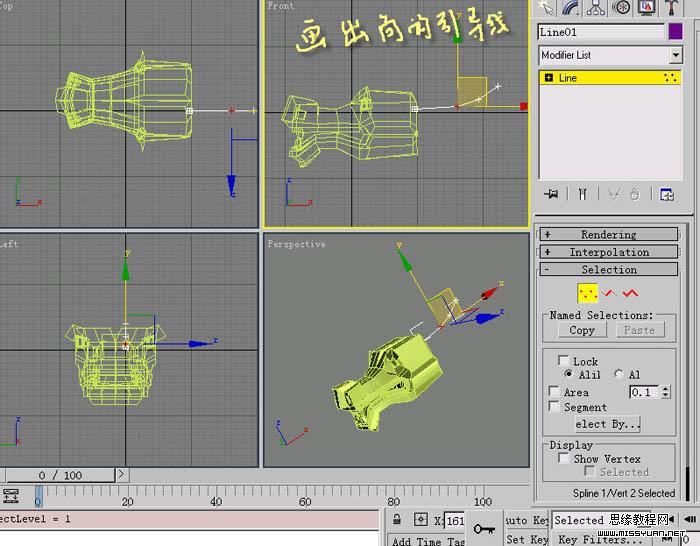Click the command panel vertical scrollbar
The height and width of the screenshot is (546, 700).
(688, 483)
